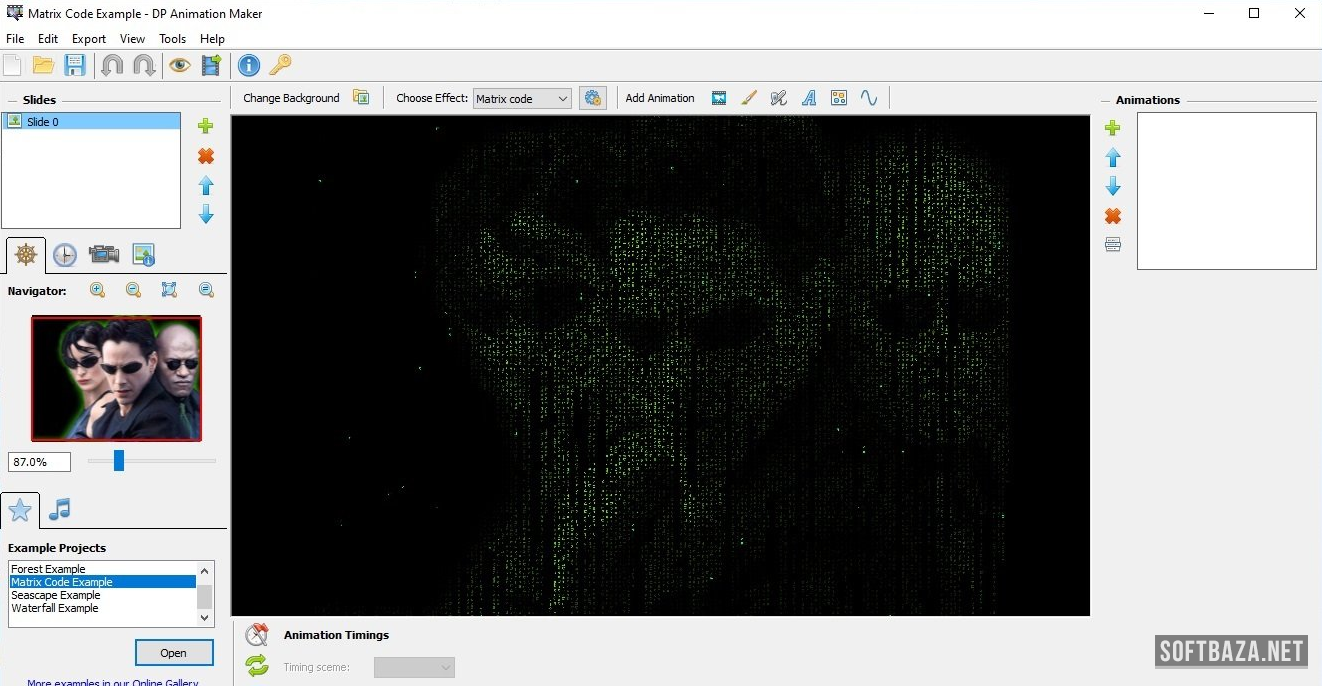The height and width of the screenshot is (686, 1322).
Task: Click the More examples Online Gallery link
Action: tap(112, 683)
